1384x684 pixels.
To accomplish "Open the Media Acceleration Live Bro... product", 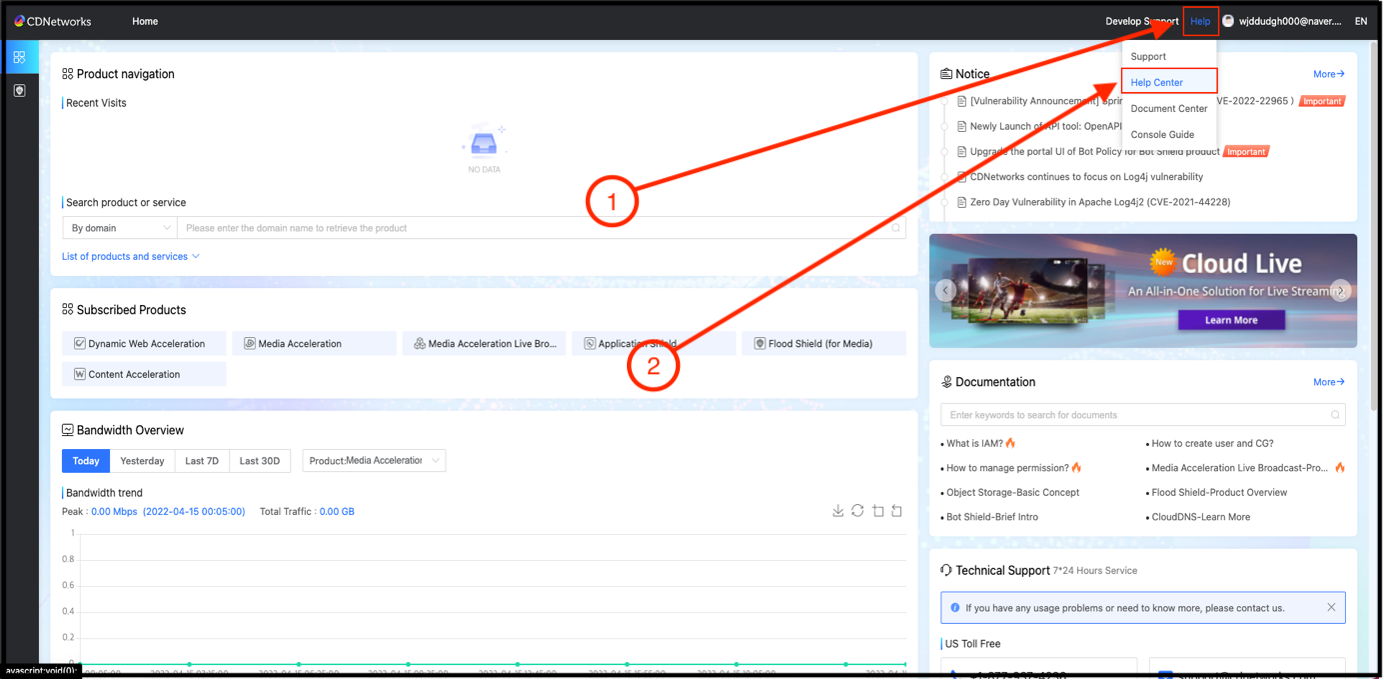I will click(x=484, y=343).
